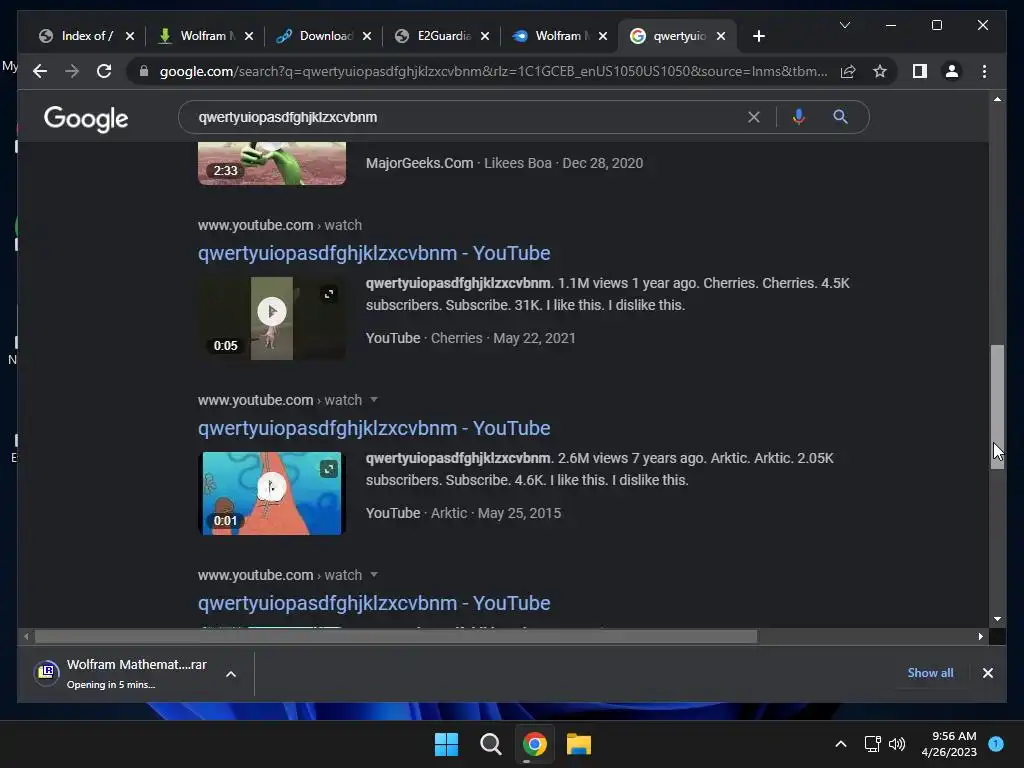The image size is (1024, 768).
Task: Open the Windows Start menu
Action: point(446,744)
